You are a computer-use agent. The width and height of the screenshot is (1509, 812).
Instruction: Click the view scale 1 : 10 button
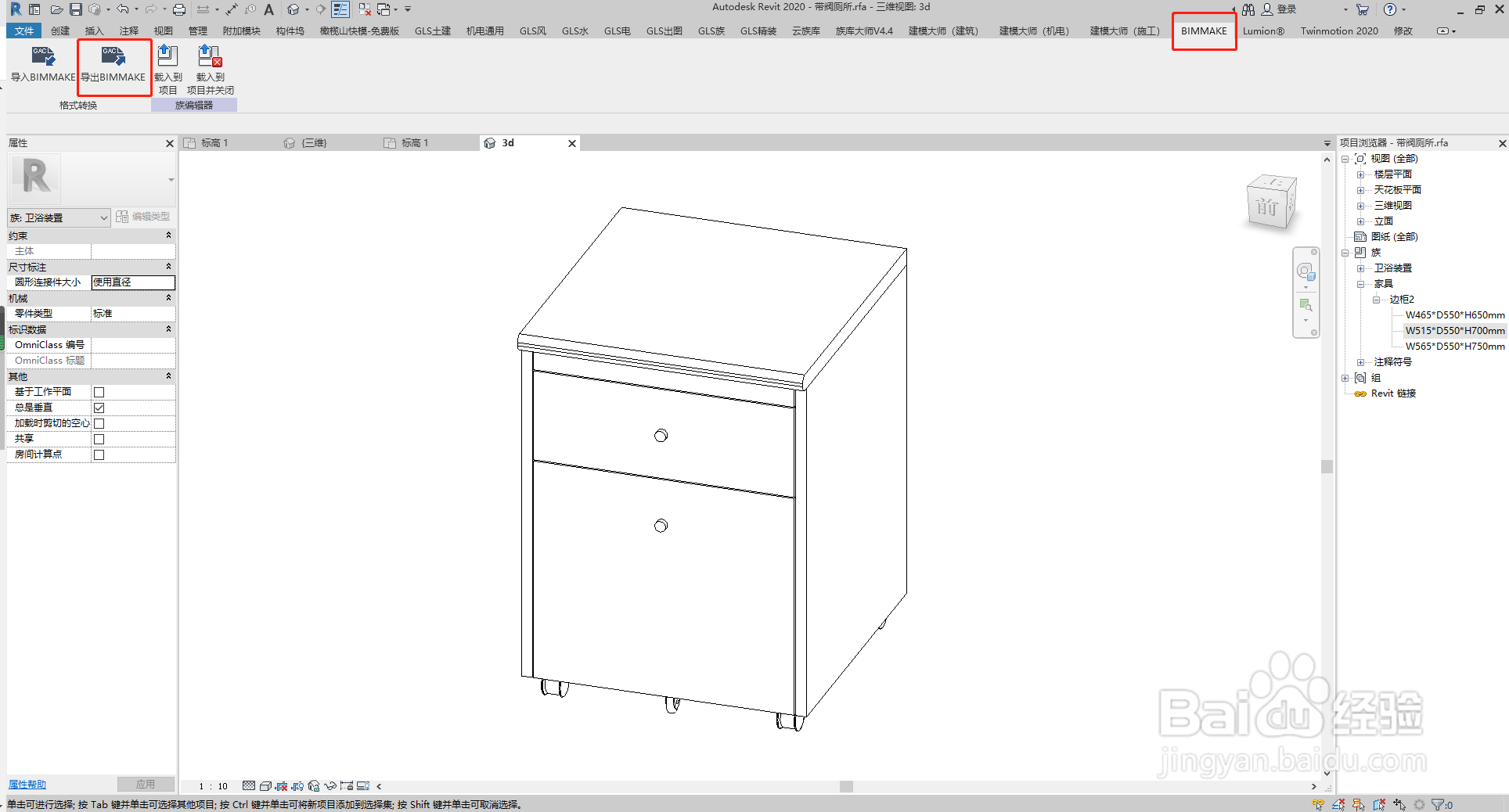[x=213, y=786]
